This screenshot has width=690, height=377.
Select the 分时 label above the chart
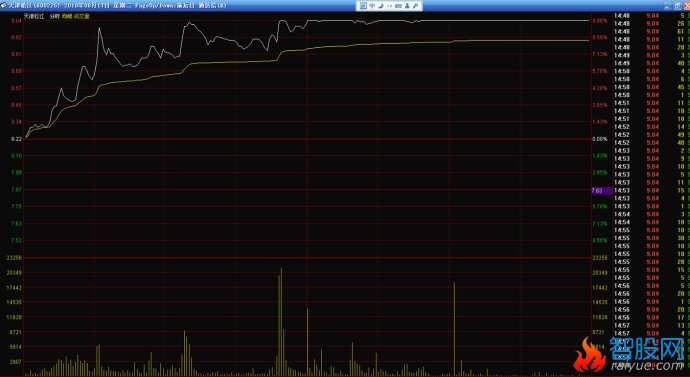tap(54, 16)
